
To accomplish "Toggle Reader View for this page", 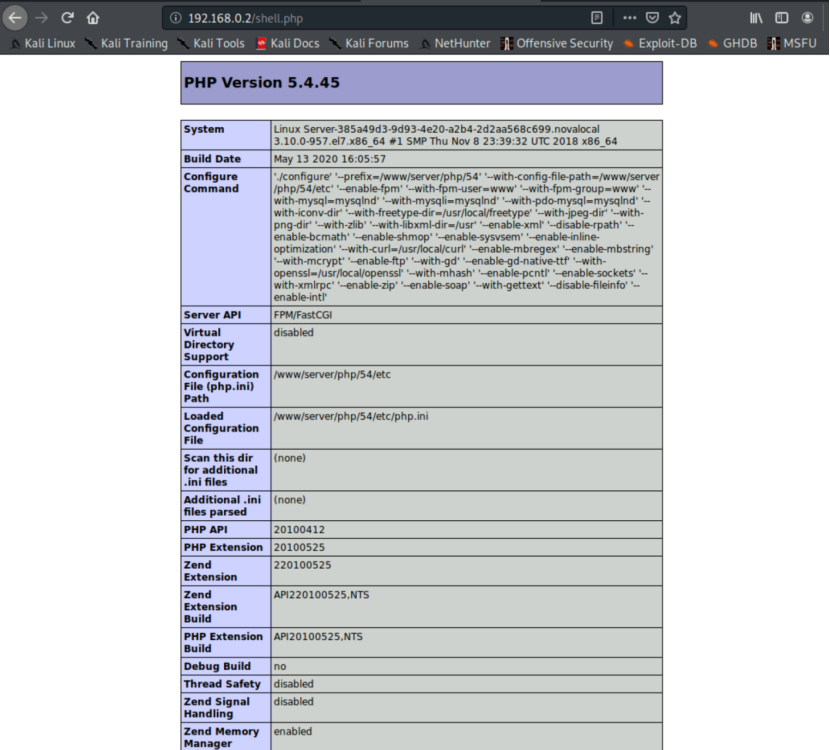I will (x=595, y=17).
